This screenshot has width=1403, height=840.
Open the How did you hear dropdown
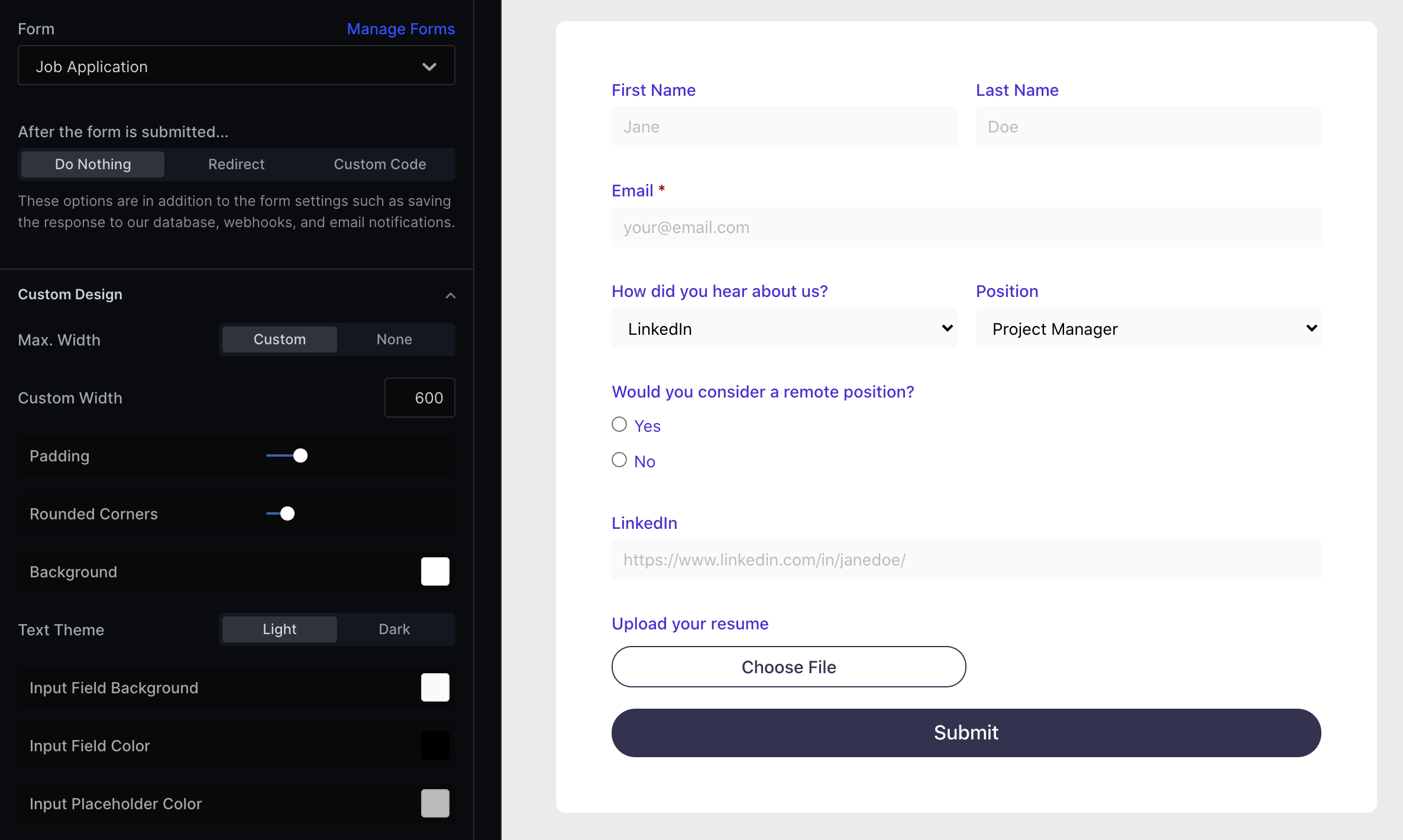pyautogui.click(x=784, y=328)
